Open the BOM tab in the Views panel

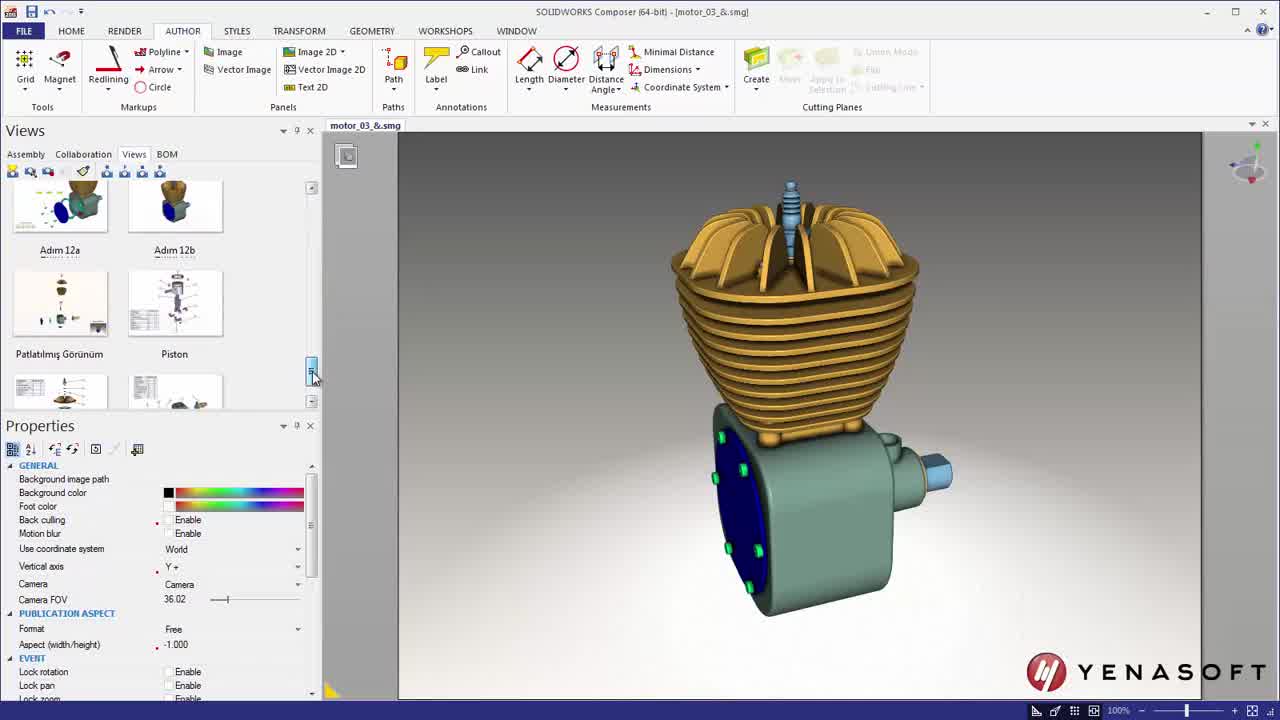coord(167,154)
